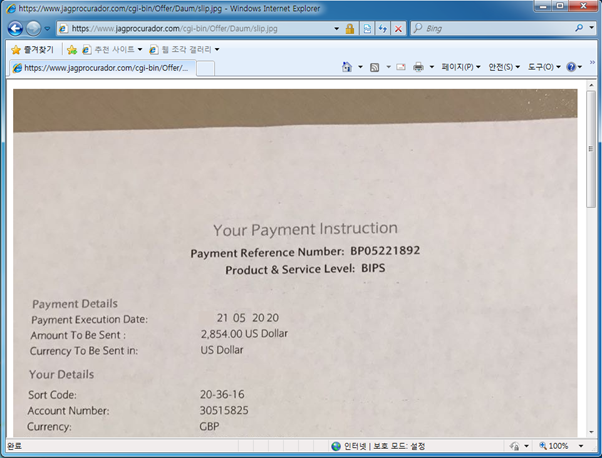
Task: Open the 안전(S) safety menu
Action: [504, 67]
